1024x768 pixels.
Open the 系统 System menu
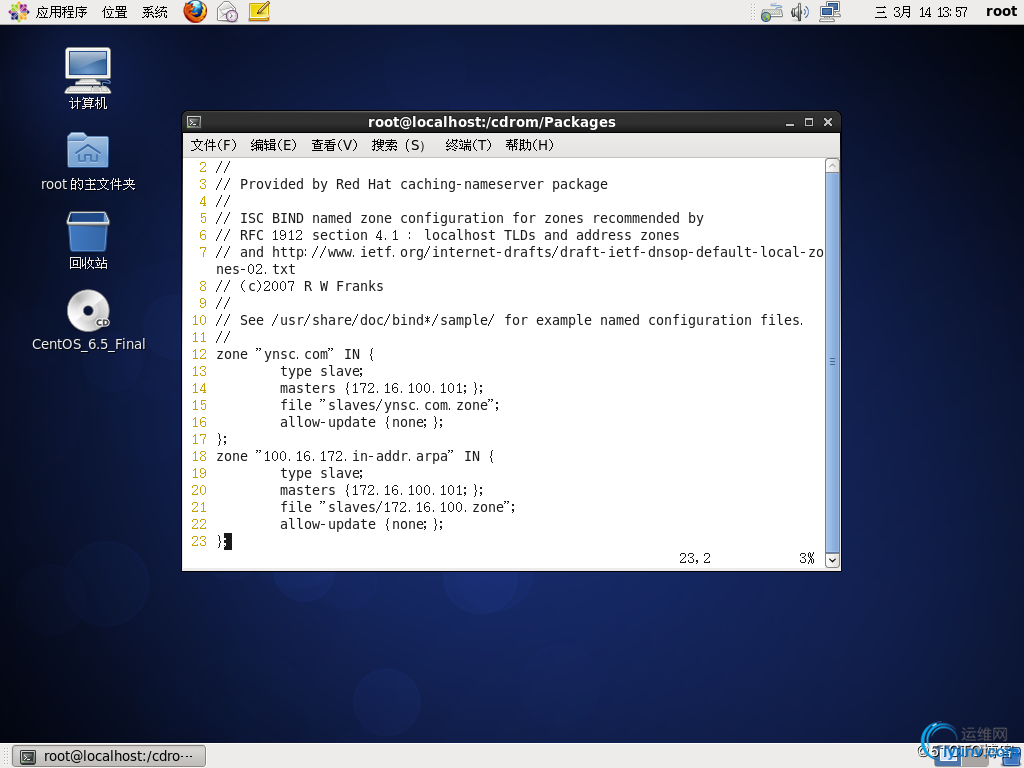click(155, 12)
